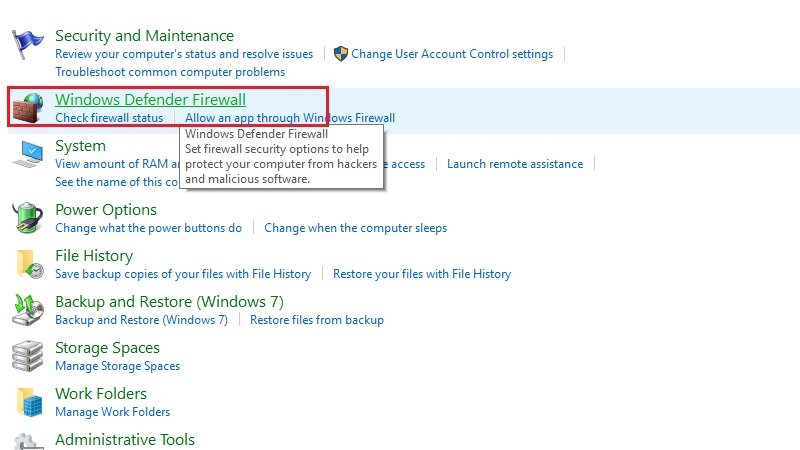Click the File History folder icon
The width and height of the screenshot is (800, 450).
28,263
